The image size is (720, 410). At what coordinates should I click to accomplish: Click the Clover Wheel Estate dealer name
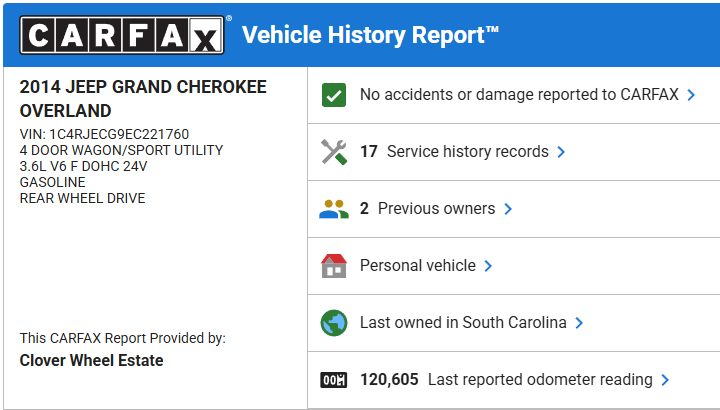[x=92, y=360]
